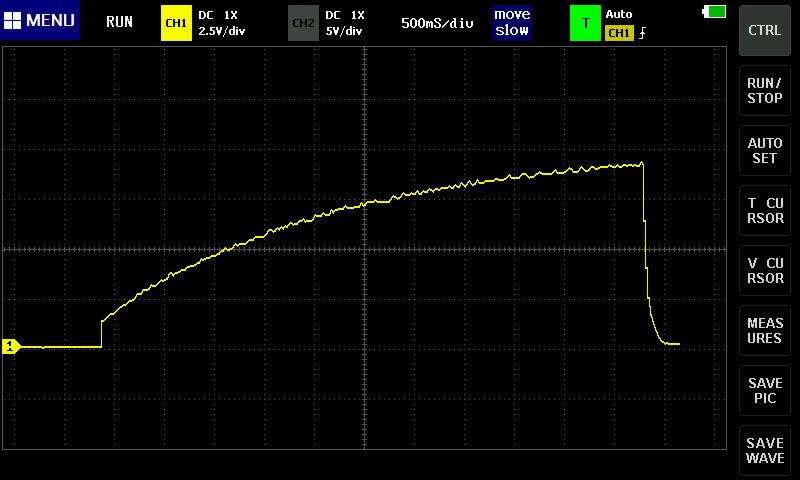
Task: Enable the T CURSOR time cursor
Action: click(x=765, y=210)
